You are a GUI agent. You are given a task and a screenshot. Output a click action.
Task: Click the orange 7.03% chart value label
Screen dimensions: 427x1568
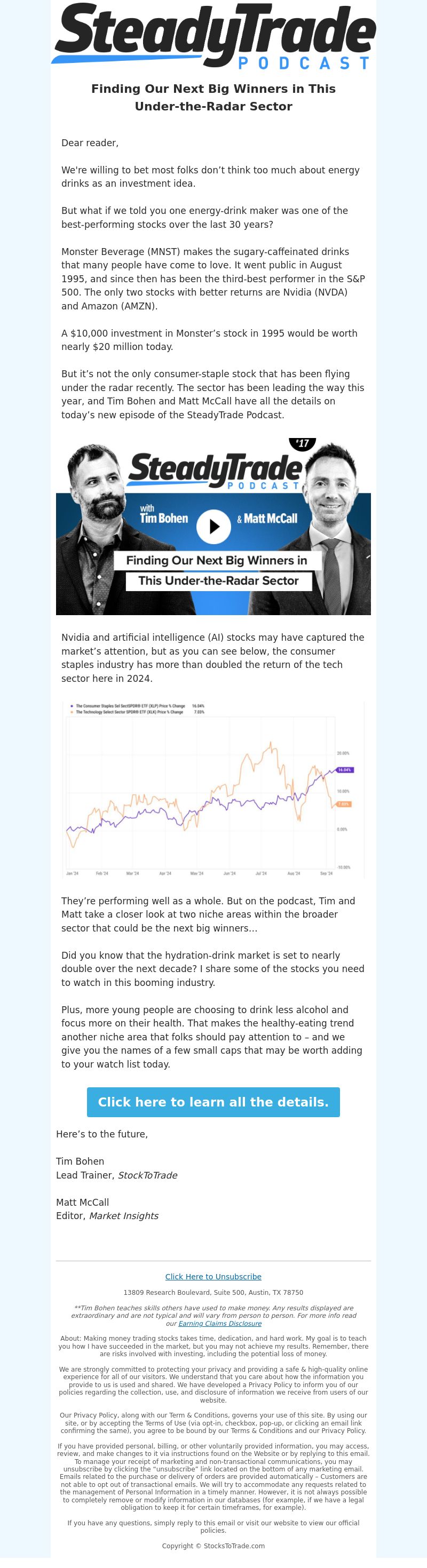[344, 803]
